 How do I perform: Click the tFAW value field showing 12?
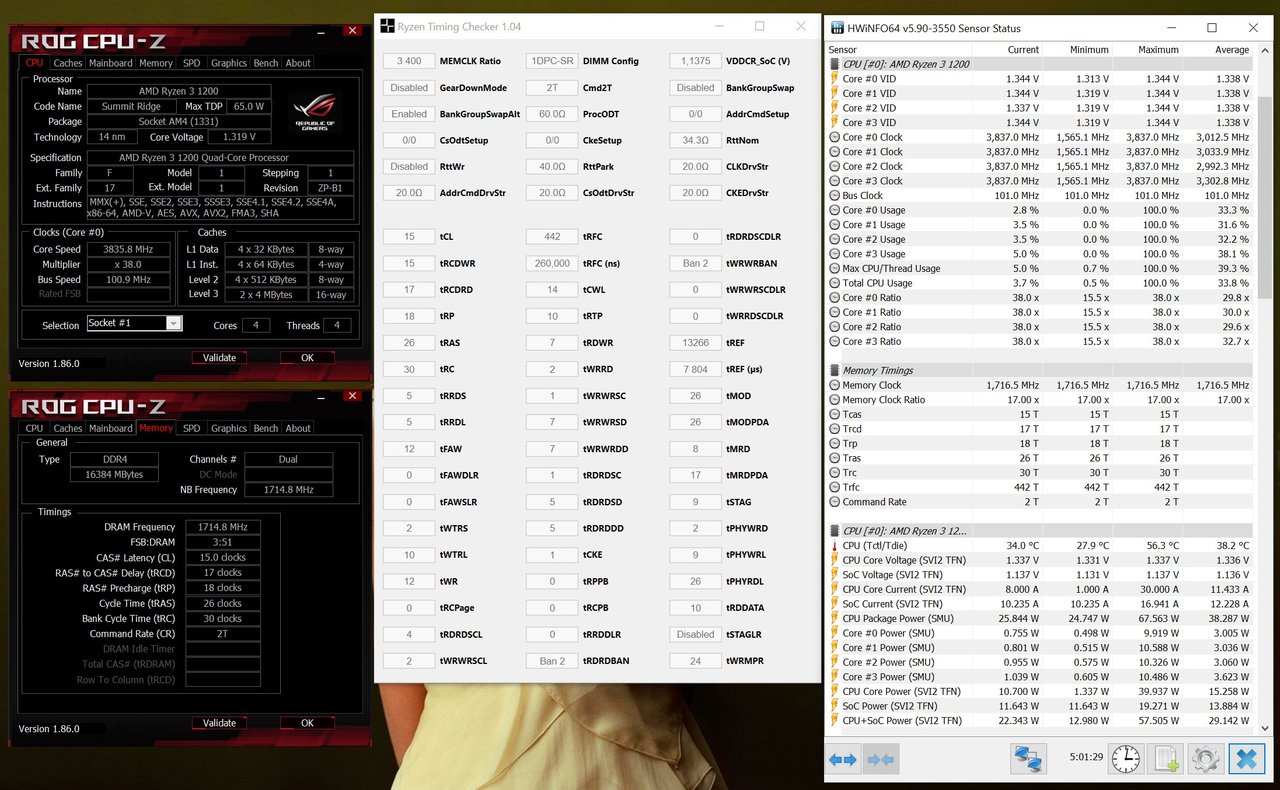pyautogui.click(x=409, y=449)
